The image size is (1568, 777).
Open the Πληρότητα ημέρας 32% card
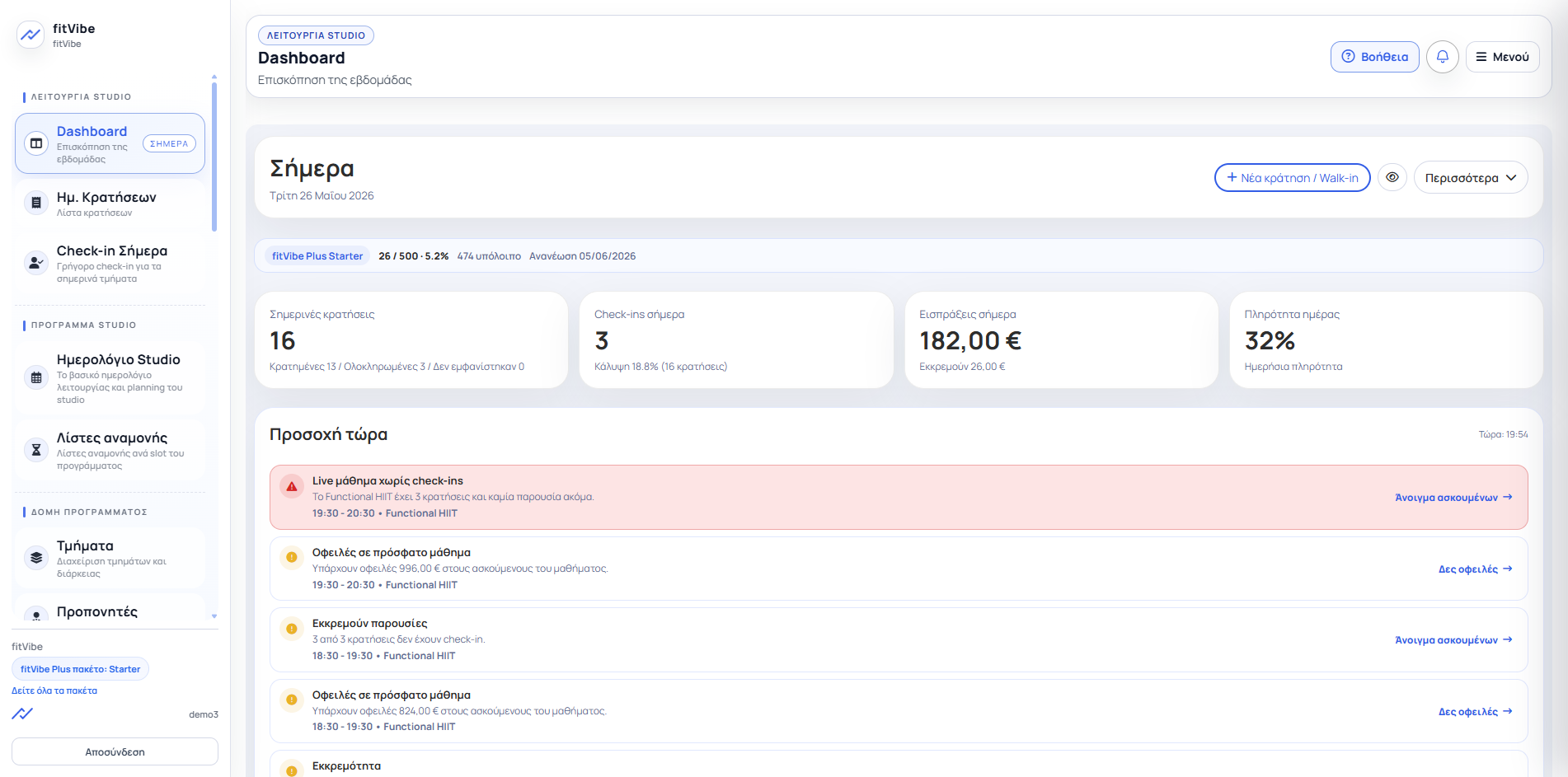click(x=1386, y=339)
